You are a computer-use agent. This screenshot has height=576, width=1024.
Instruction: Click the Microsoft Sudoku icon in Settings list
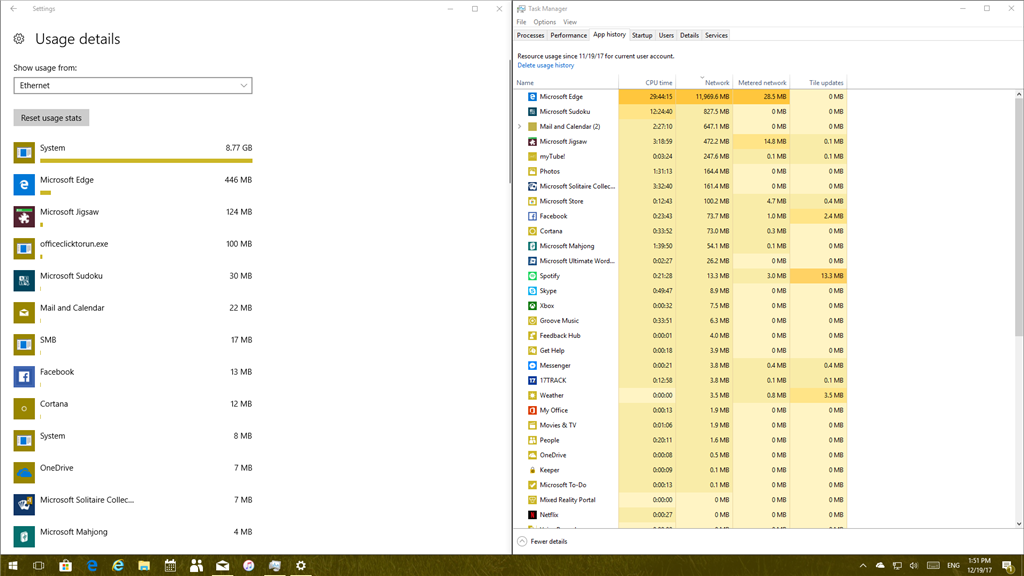pos(24,280)
